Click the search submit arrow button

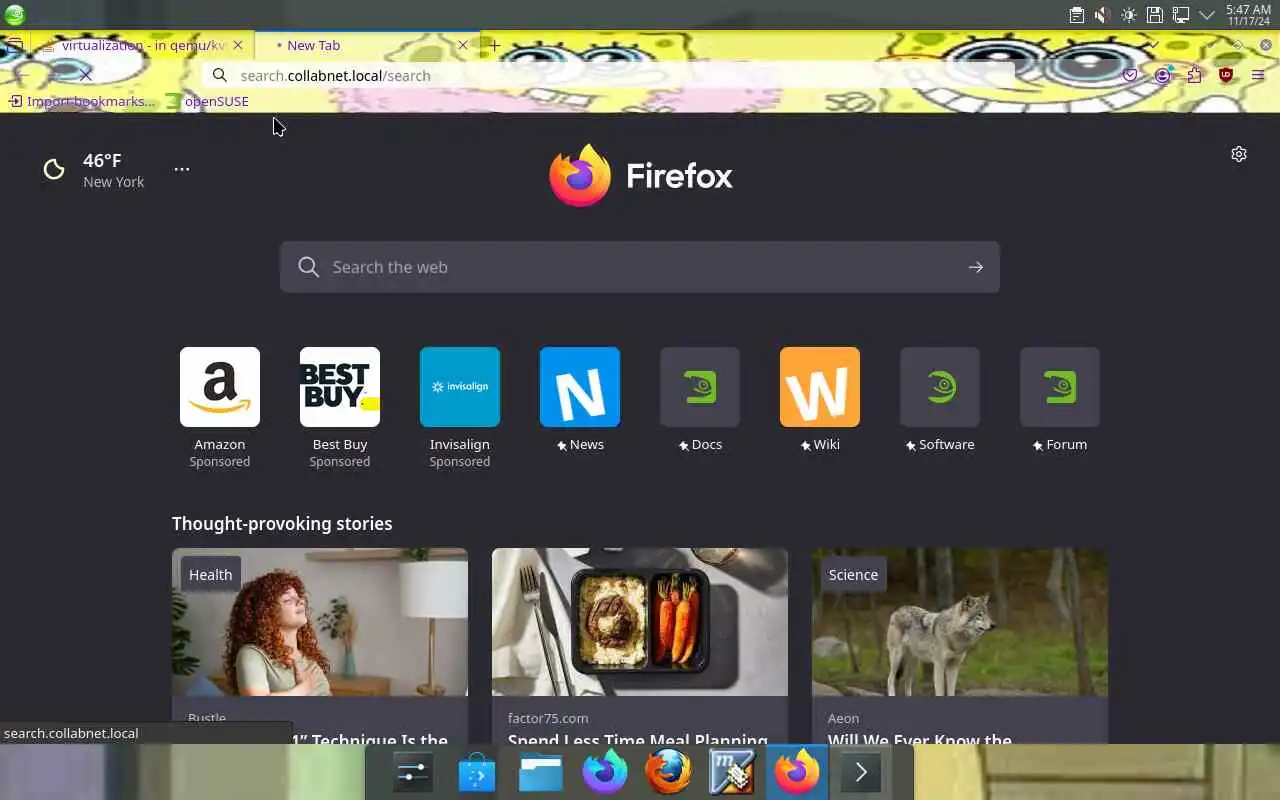(976, 267)
